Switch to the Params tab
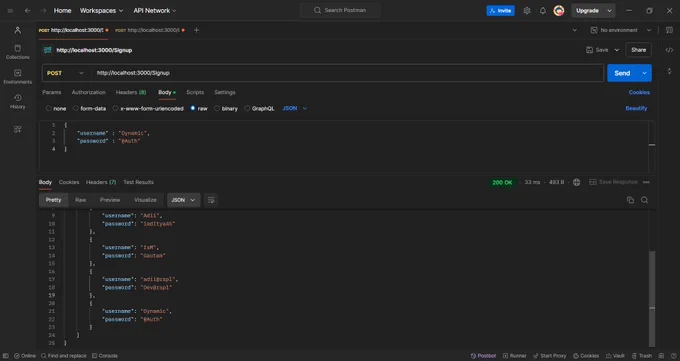 [52, 92]
